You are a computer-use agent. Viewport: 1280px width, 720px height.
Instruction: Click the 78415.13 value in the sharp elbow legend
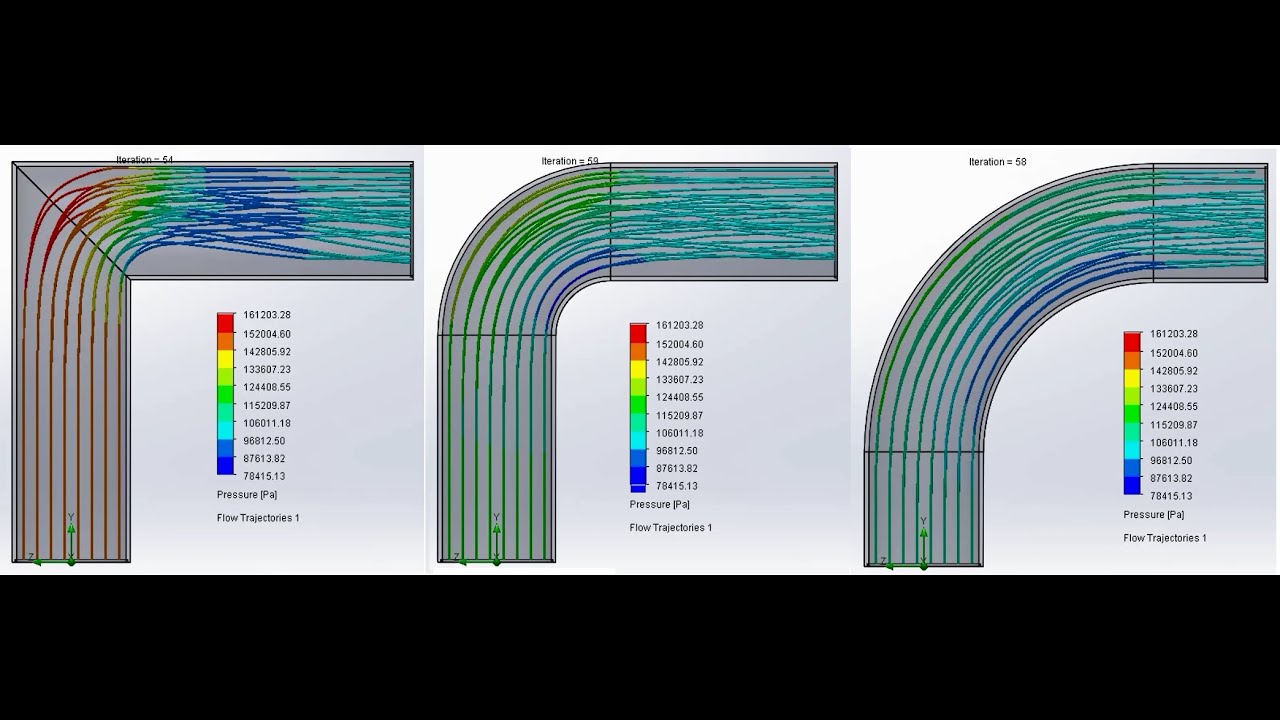264,476
